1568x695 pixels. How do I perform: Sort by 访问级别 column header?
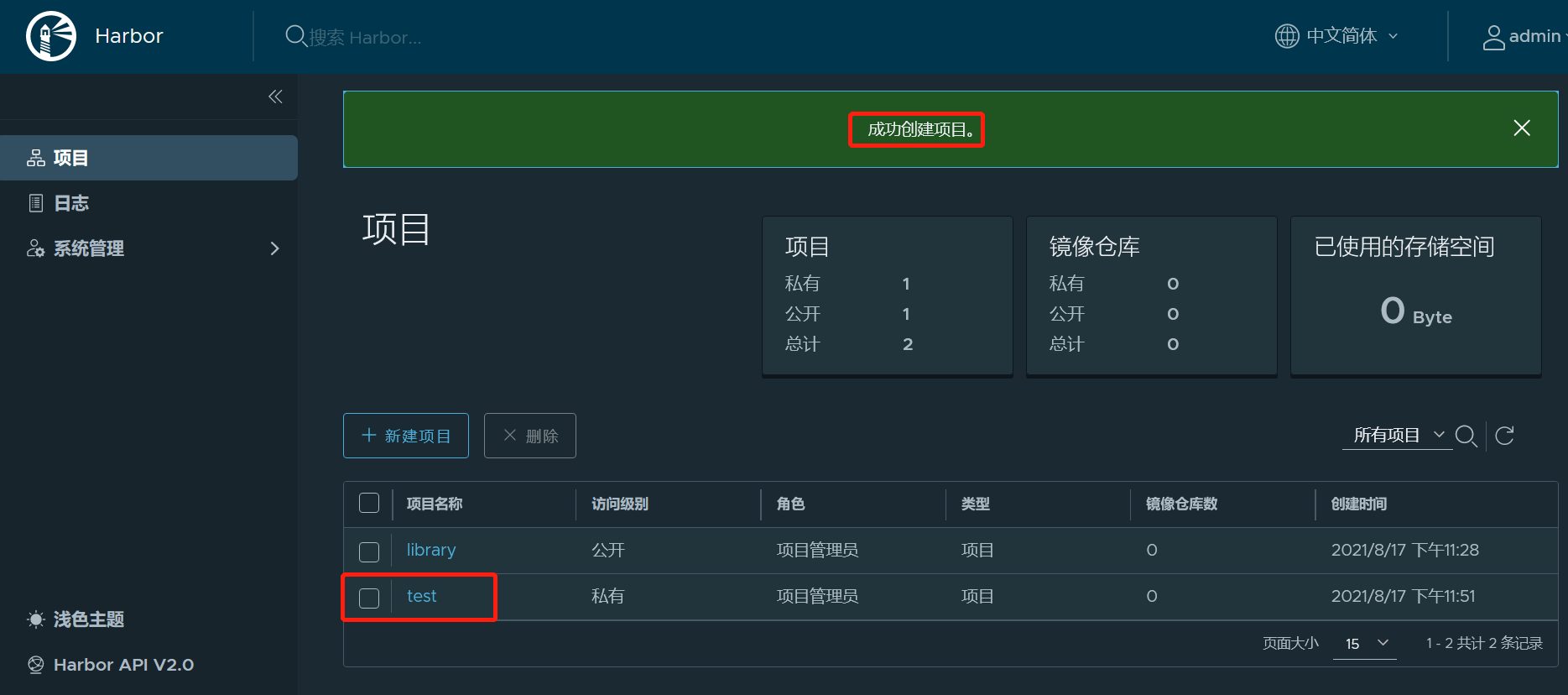(x=620, y=504)
